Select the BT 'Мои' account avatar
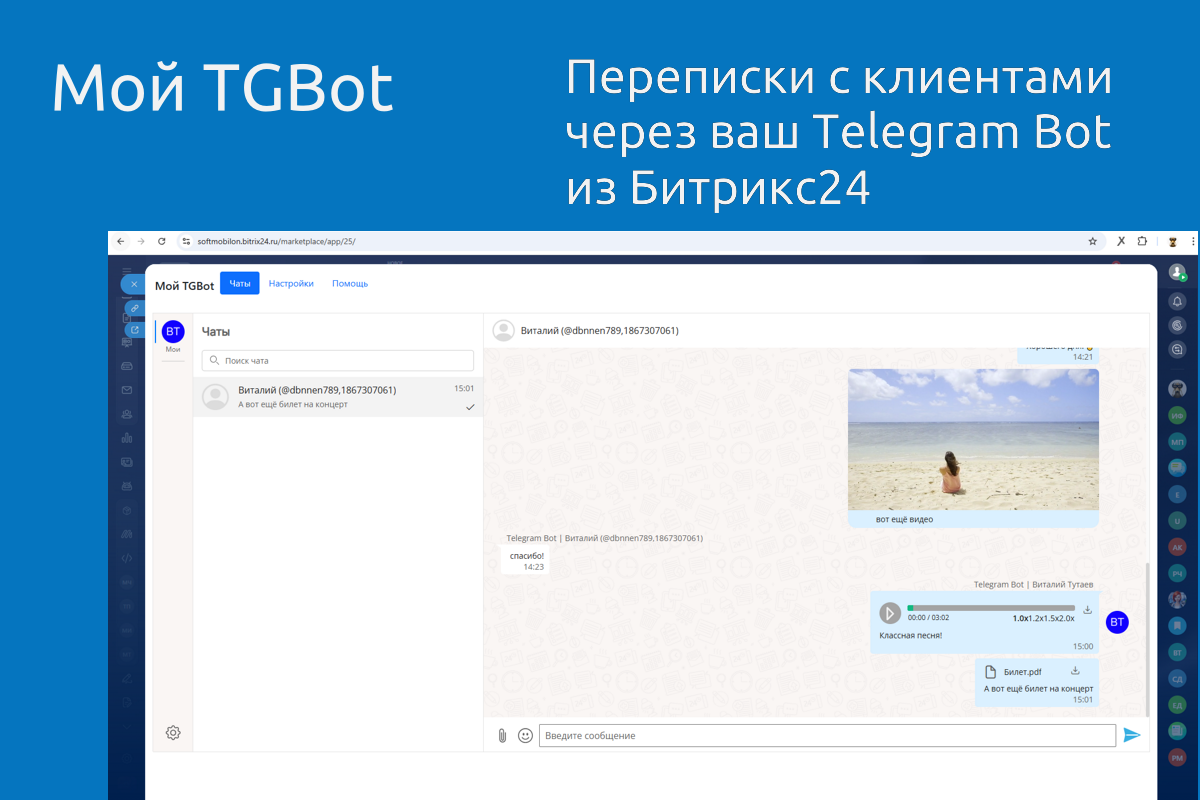The image size is (1200, 800). (x=173, y=332)
